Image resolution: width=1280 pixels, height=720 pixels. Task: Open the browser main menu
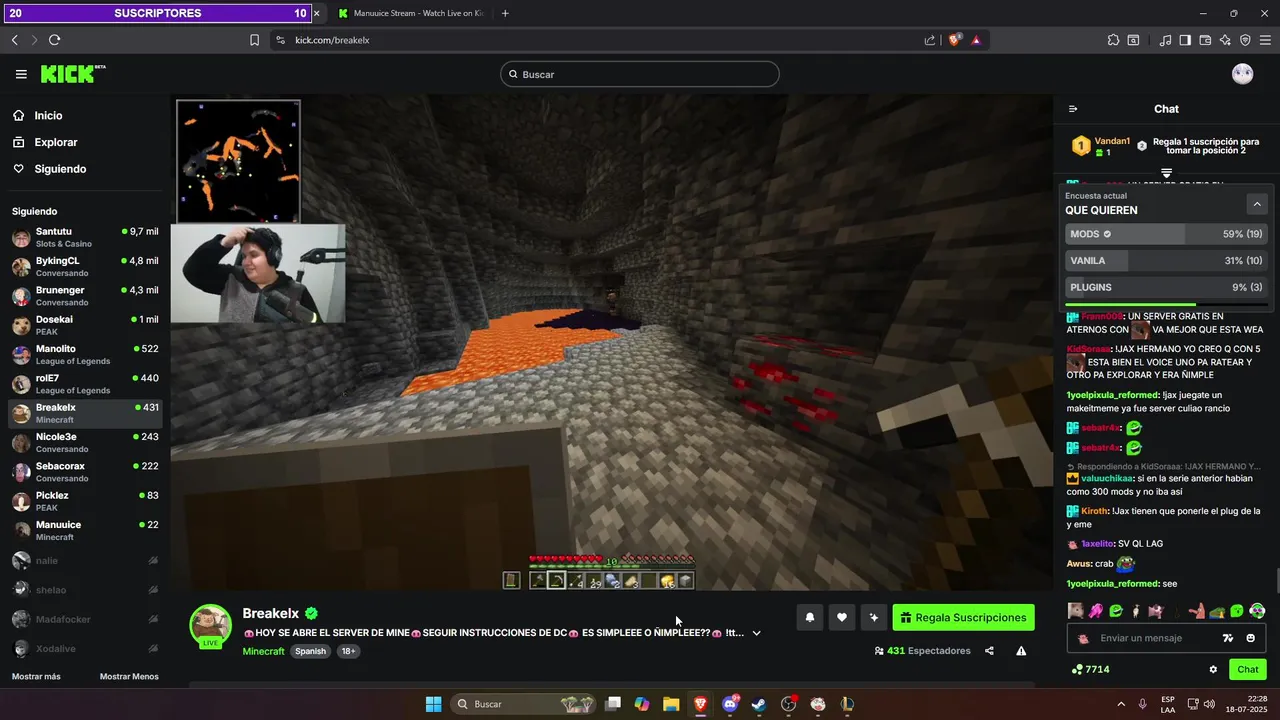1265,40
